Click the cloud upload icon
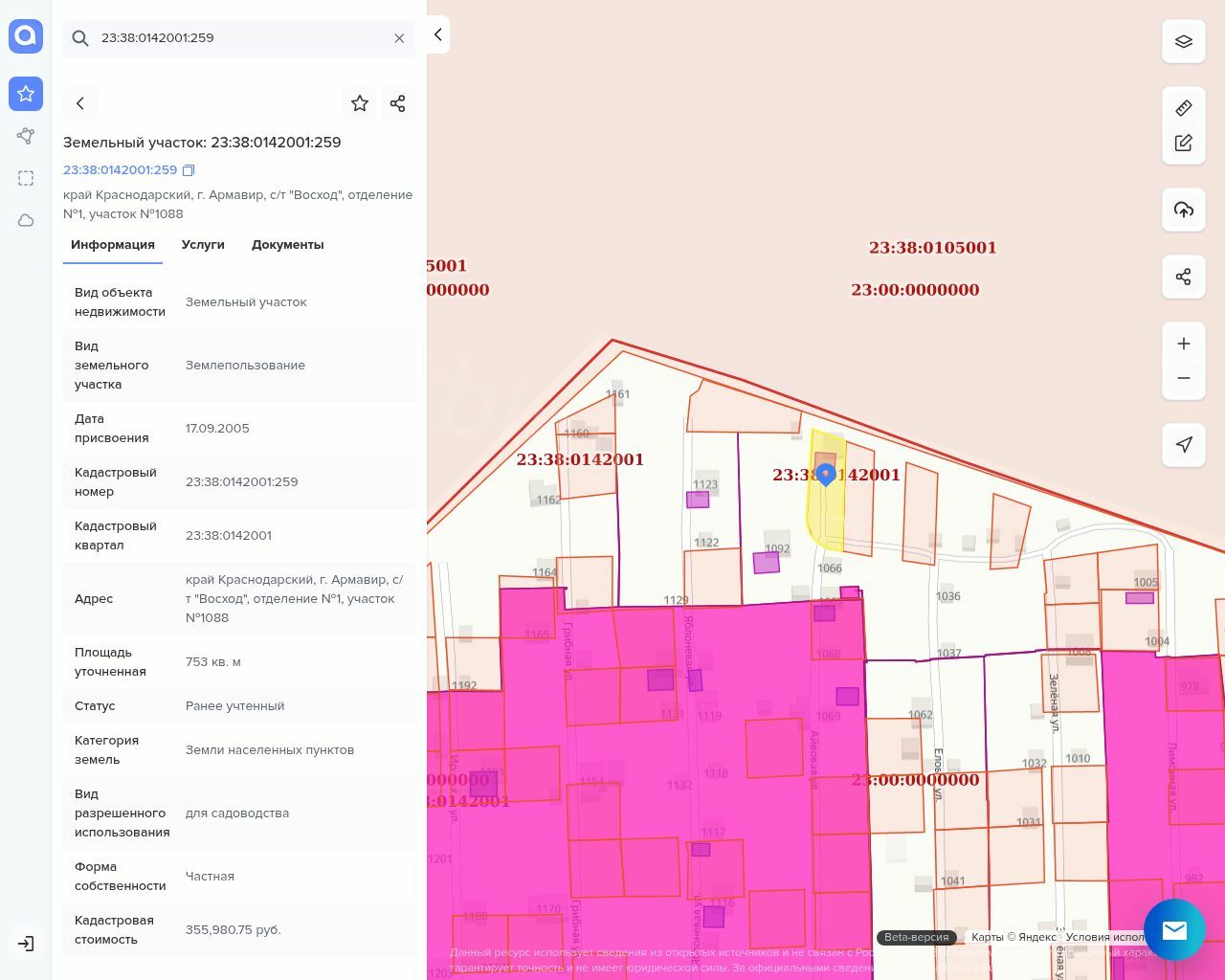 click(1184, 210)
